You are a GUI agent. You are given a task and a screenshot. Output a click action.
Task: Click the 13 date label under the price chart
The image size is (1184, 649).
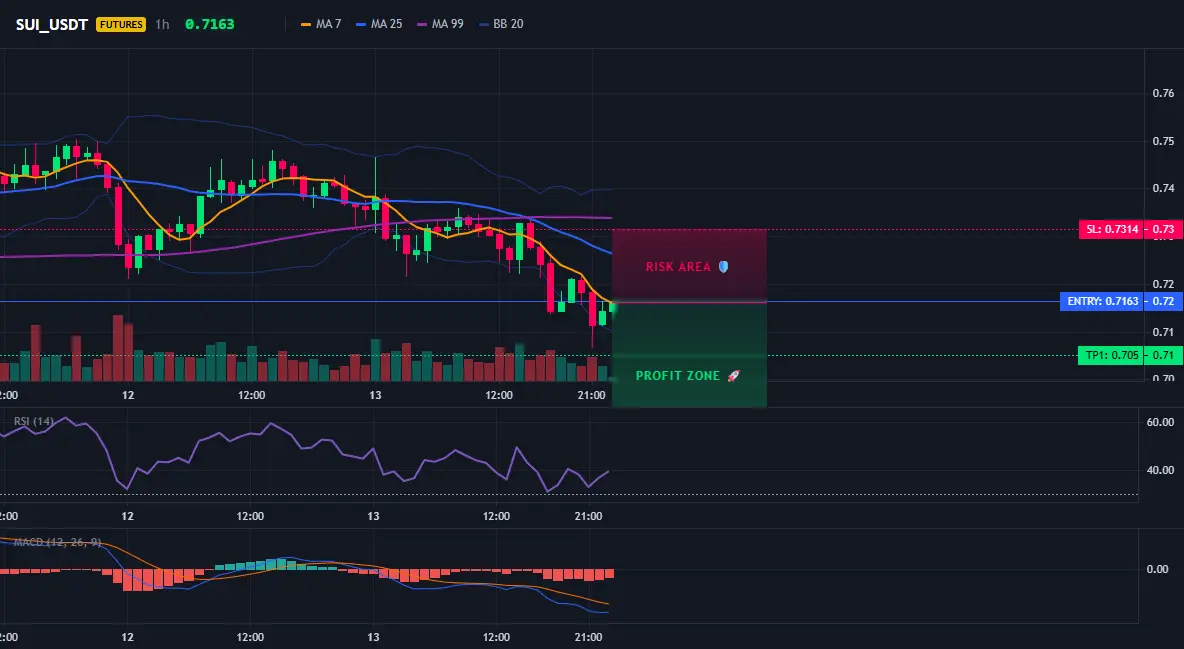[x=375, y=395]
